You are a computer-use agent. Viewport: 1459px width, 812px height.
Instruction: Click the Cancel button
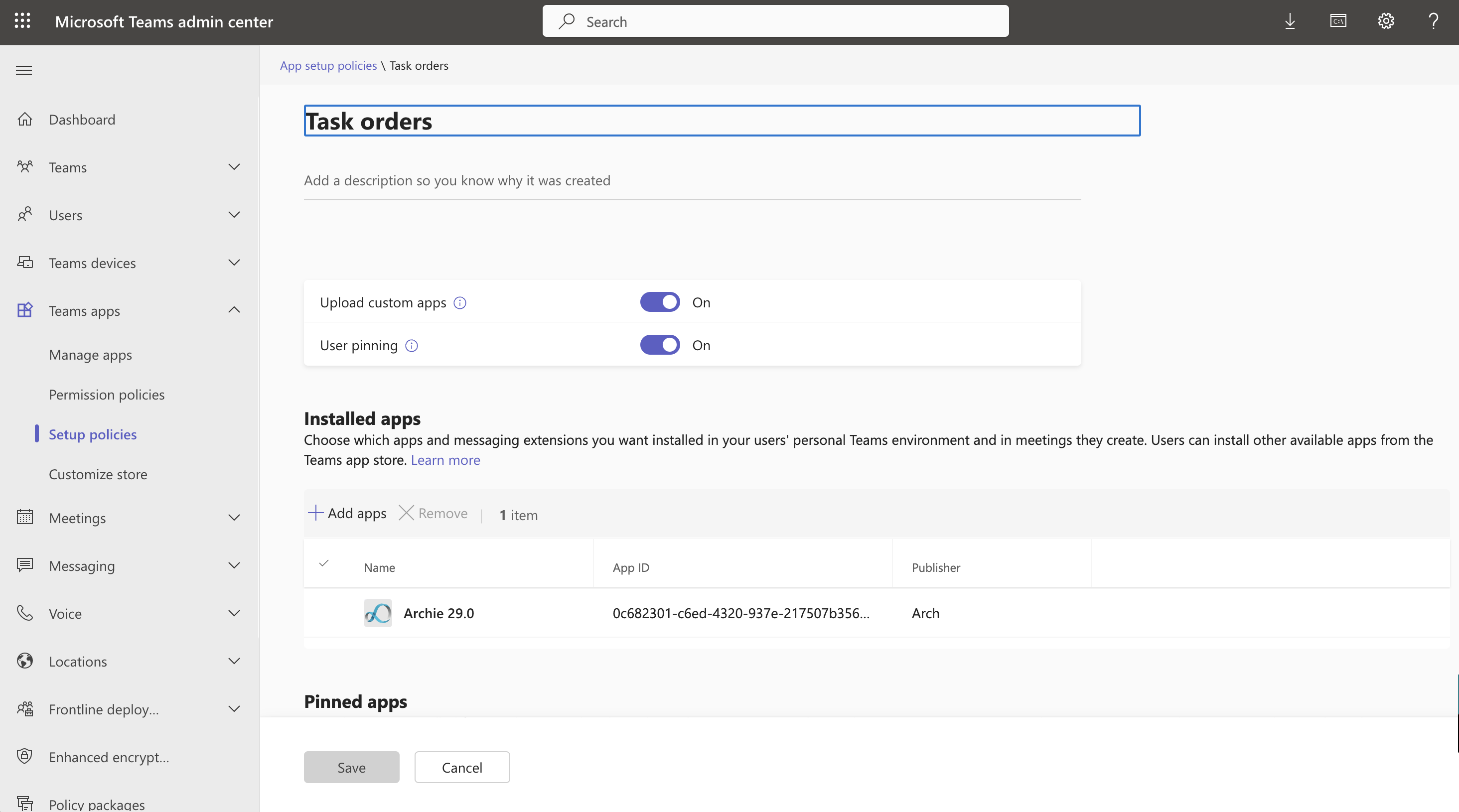pyautogui.click(x=461, y=767)
